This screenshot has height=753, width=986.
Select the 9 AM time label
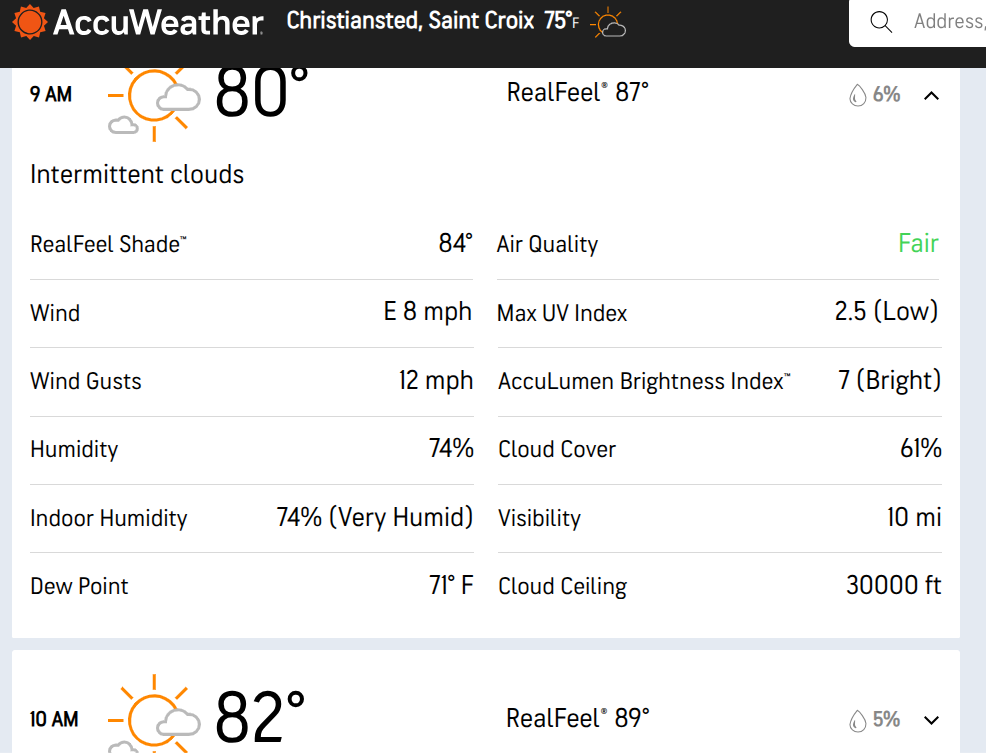51,95
